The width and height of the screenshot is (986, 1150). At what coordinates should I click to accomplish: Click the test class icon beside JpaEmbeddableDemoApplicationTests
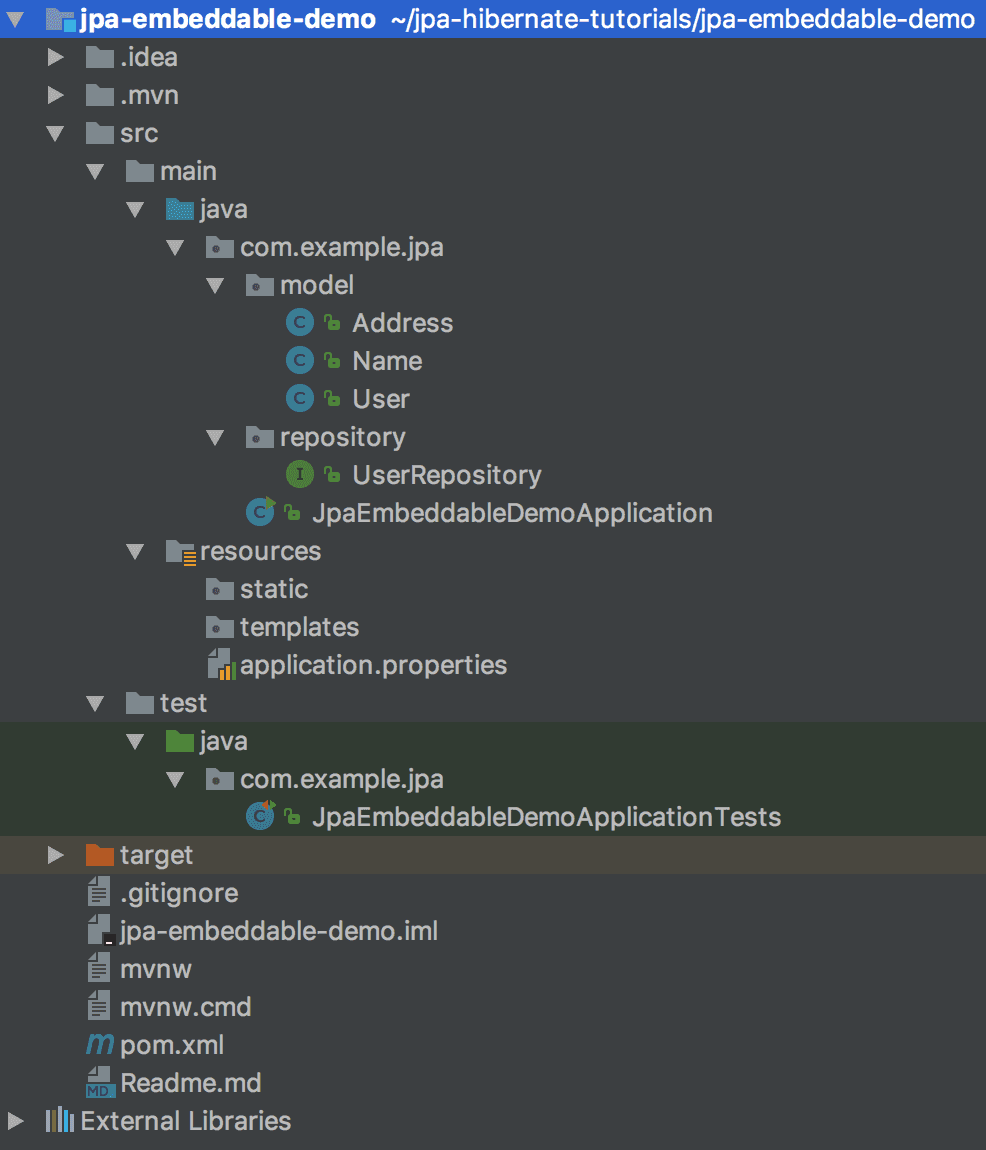pyautogui.click(x=259, y=816)
